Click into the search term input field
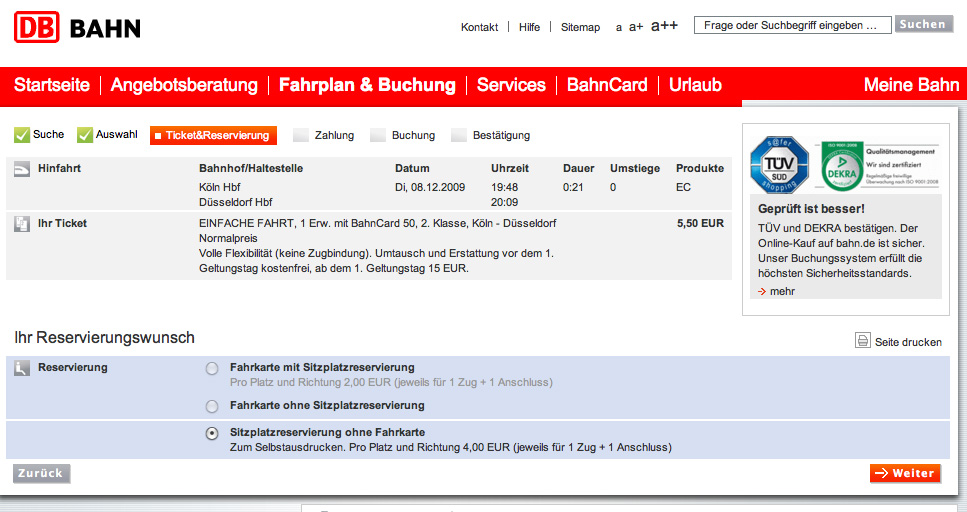Image resolution: width=967 pixels, height=512 pixels. coord(792,25)
